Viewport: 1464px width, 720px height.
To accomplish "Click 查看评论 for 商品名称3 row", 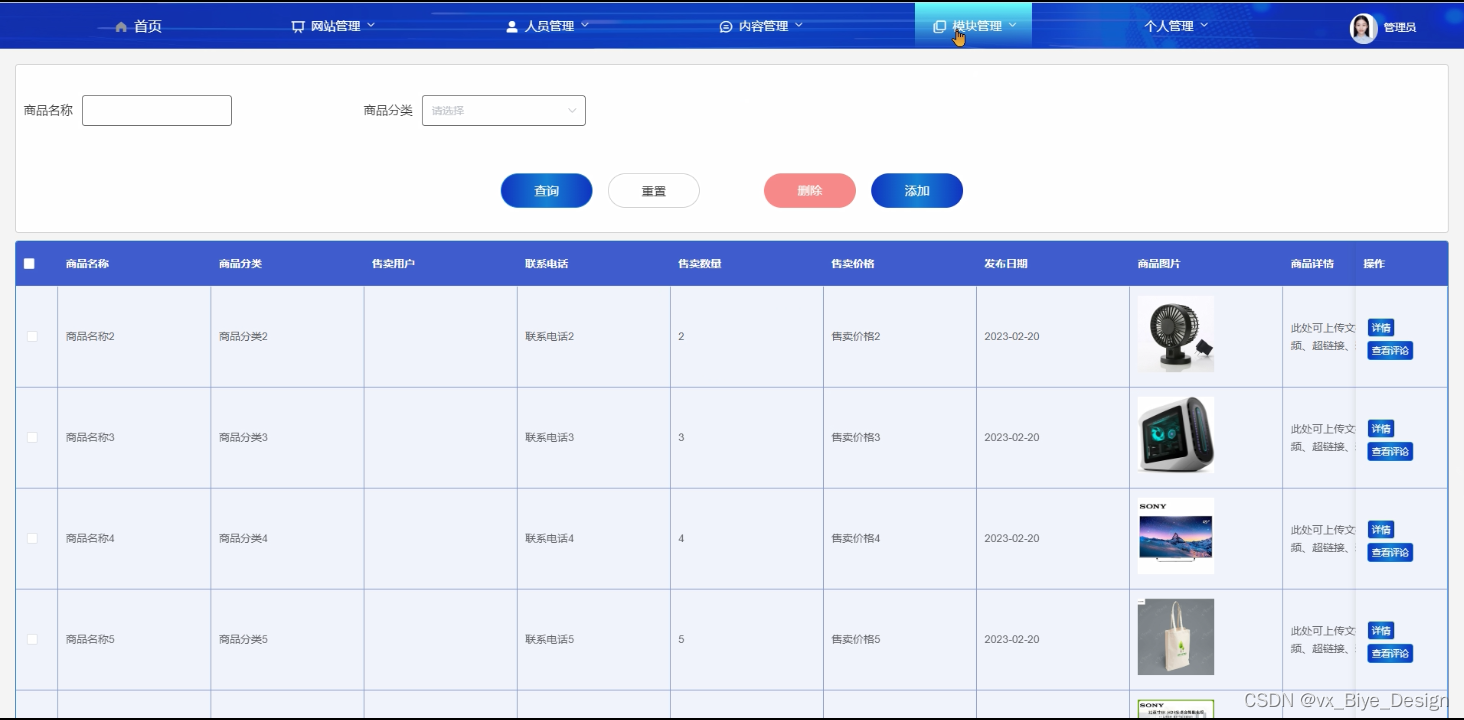I will 1390,452.
